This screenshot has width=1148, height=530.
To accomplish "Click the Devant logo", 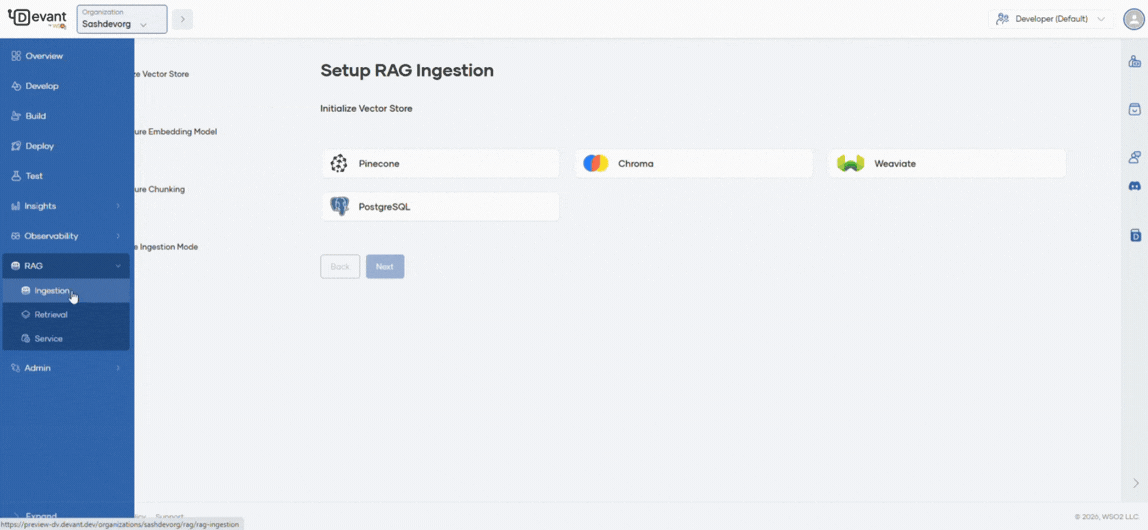I will coord(37,19).
